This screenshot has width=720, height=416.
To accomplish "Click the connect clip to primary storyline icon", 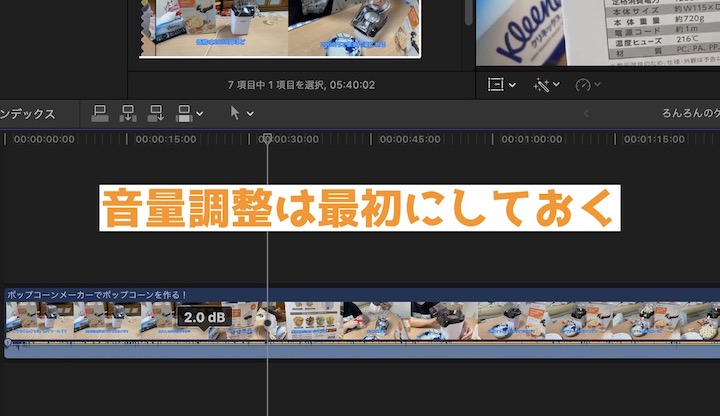I will pyautogui.click(x=100, y=113).
